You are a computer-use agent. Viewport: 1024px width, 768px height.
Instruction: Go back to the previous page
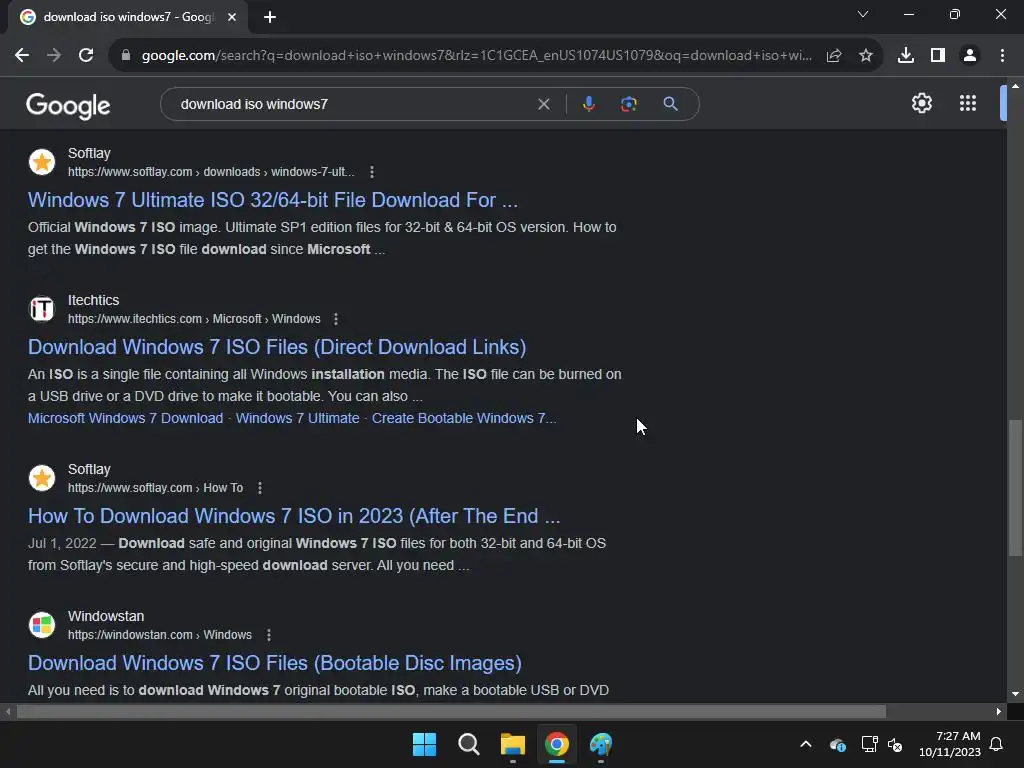click(x=22, y=56)
